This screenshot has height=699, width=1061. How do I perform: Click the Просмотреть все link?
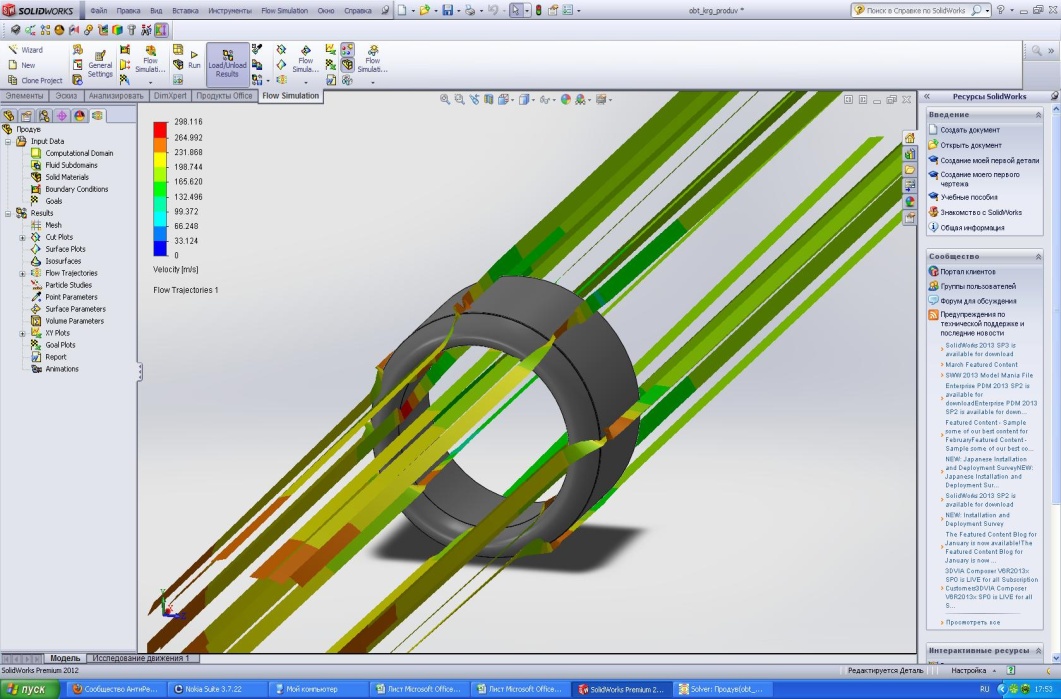(972, 623)
